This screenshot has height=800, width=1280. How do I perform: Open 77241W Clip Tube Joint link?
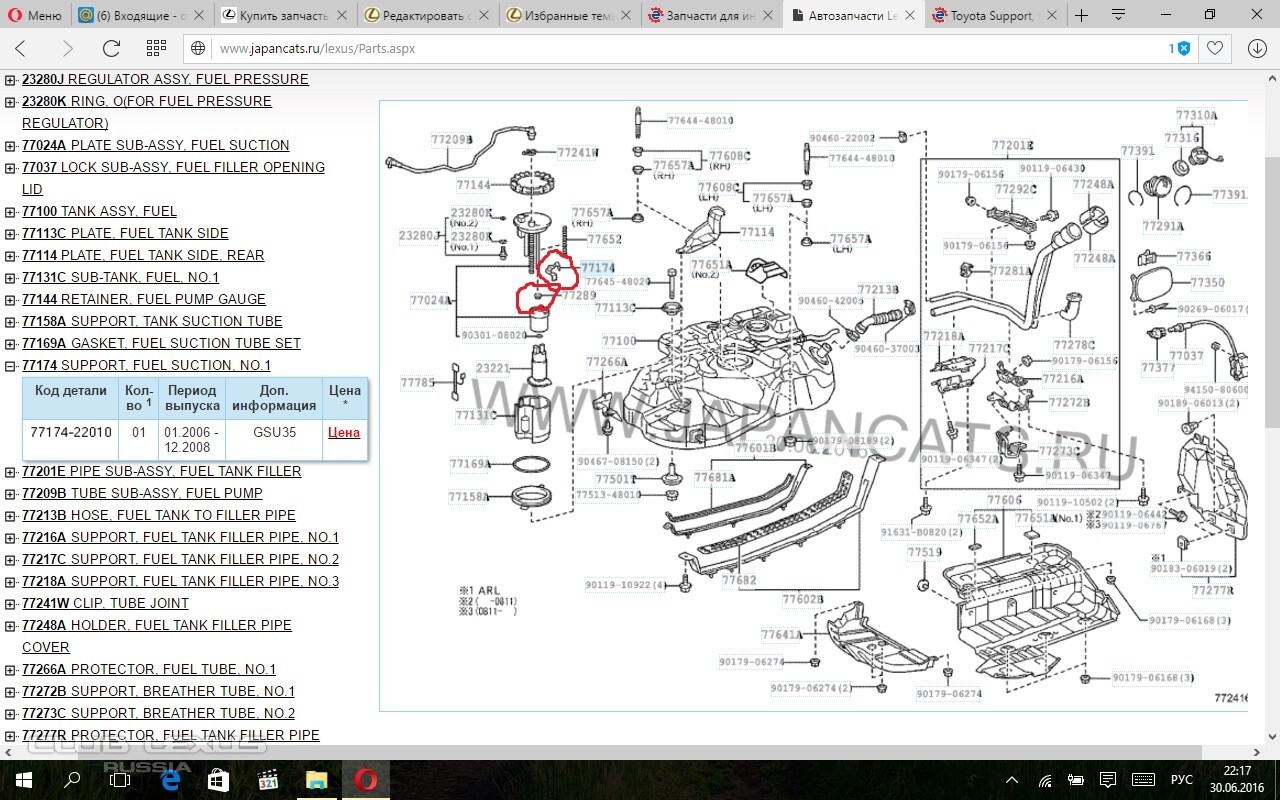pyautogui.click(x=105, y=603)
